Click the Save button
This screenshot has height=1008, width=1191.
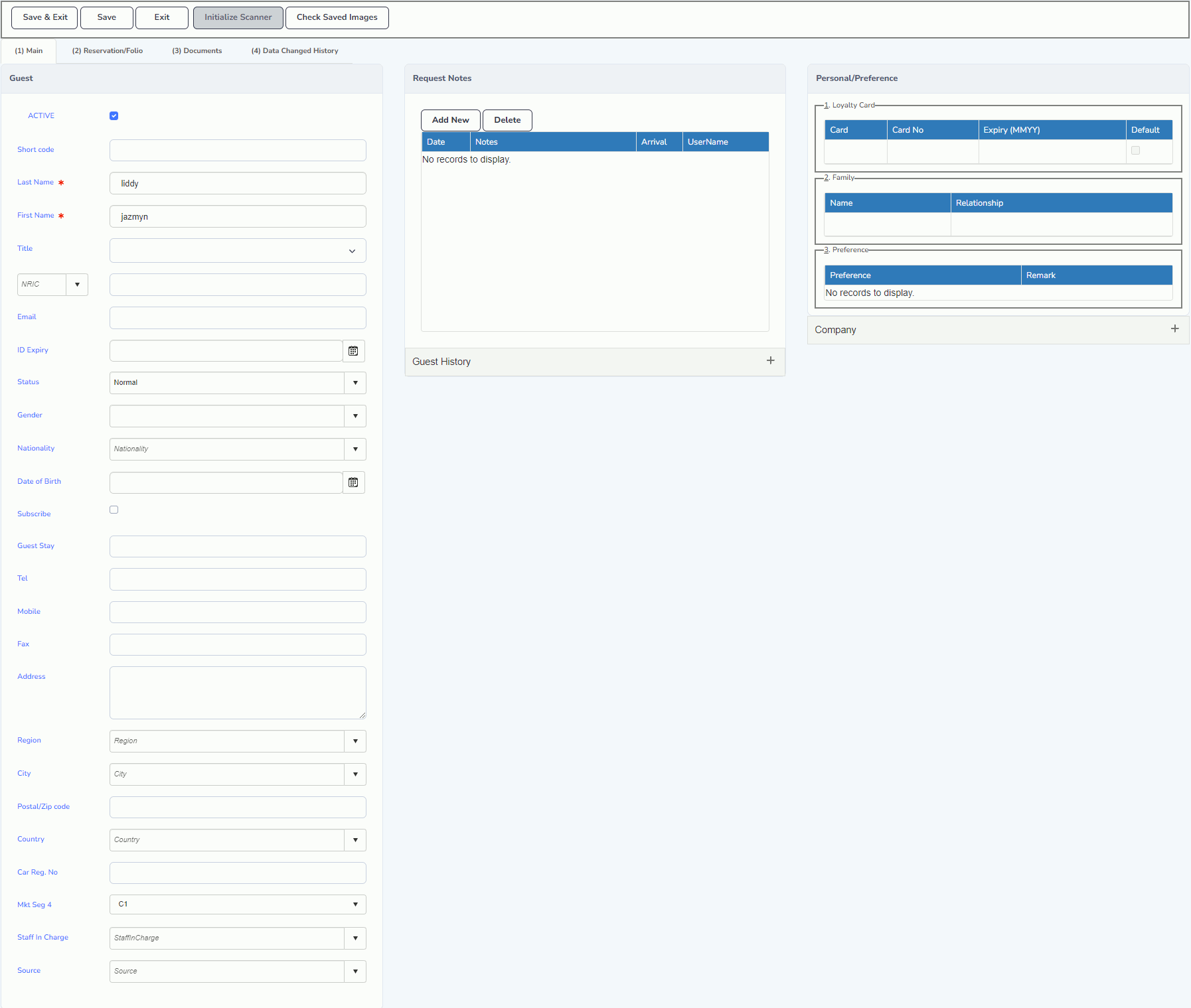coord(106,18)
